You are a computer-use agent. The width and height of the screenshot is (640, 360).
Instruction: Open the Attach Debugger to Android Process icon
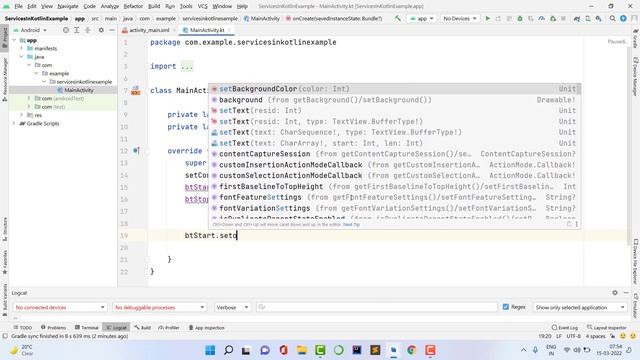[553, 18]
